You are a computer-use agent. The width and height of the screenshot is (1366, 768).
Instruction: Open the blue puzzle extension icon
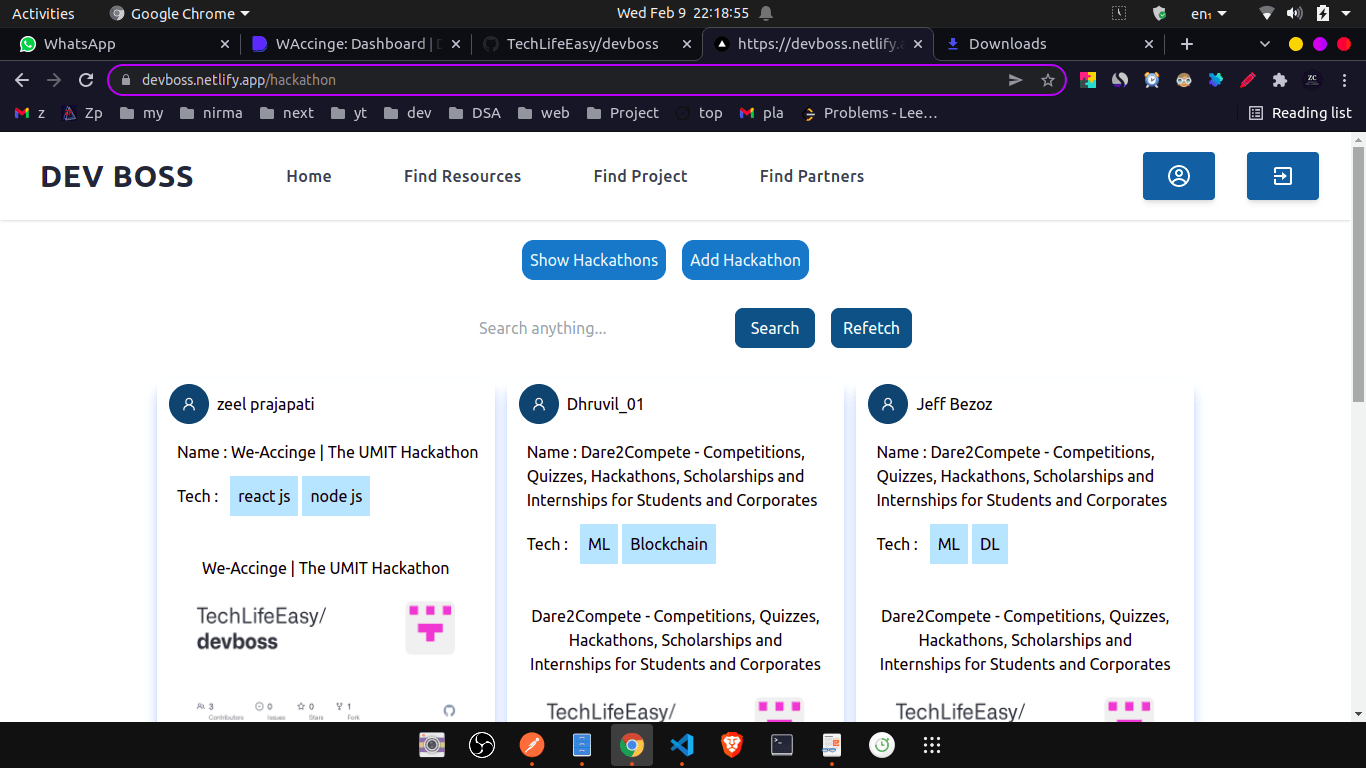(x=1216, y=80)
